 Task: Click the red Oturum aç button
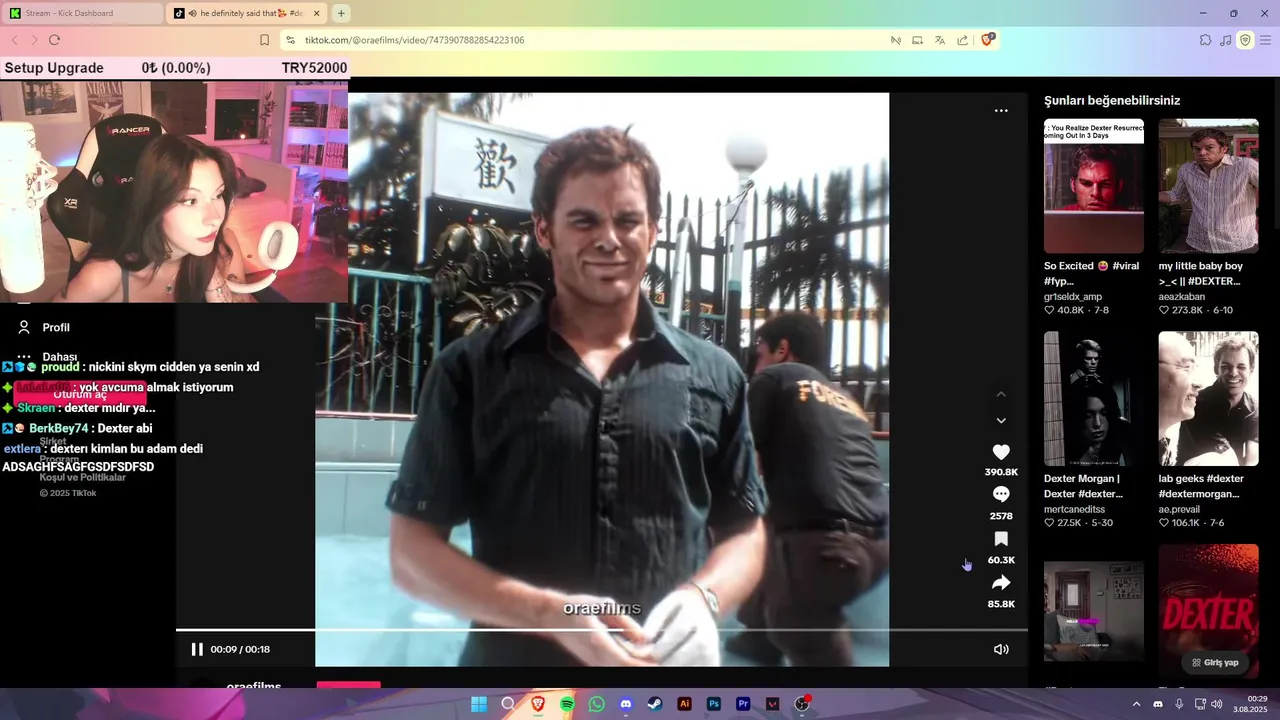click(x=79, y=394)
